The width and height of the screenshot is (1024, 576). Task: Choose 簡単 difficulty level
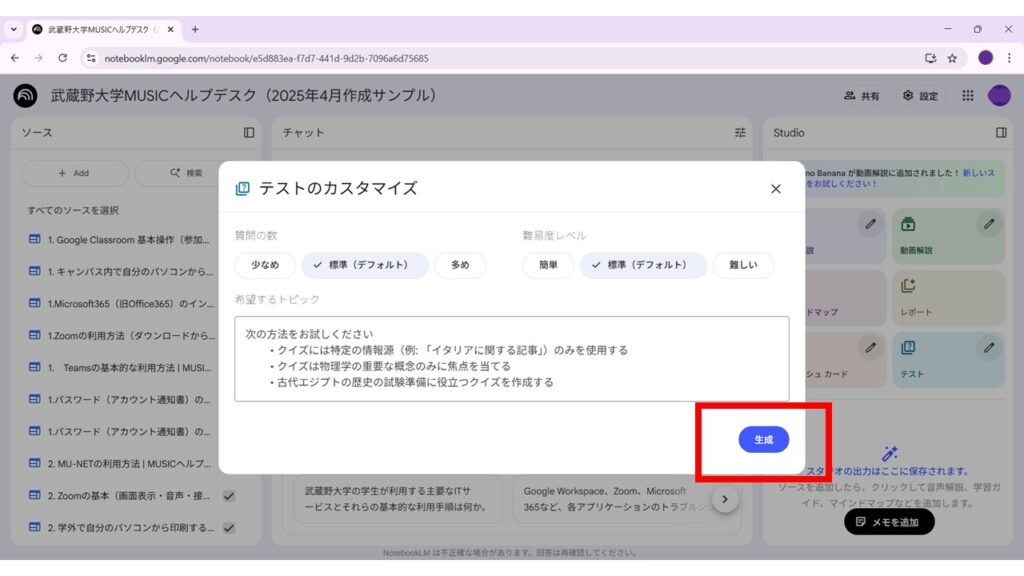(x=548, y=265)
